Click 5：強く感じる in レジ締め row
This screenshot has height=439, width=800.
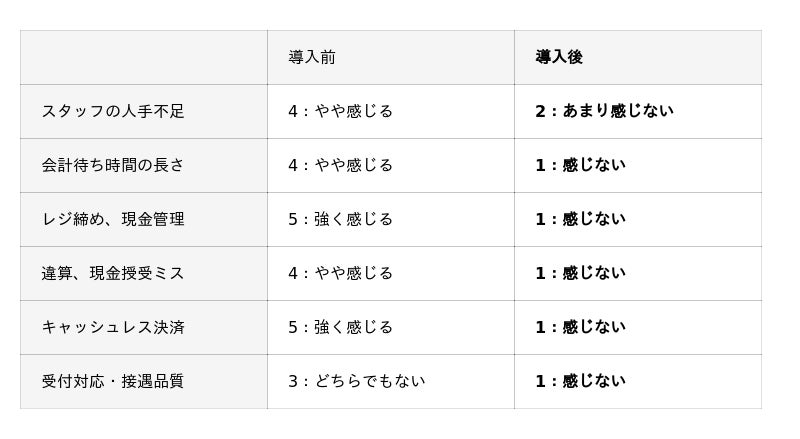click(340, 219)
